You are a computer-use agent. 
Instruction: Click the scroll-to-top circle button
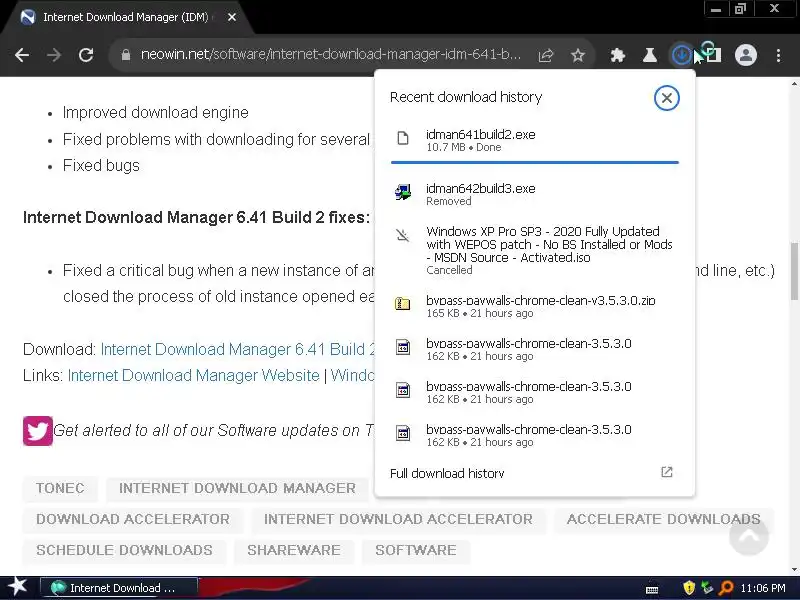[748, 536]
